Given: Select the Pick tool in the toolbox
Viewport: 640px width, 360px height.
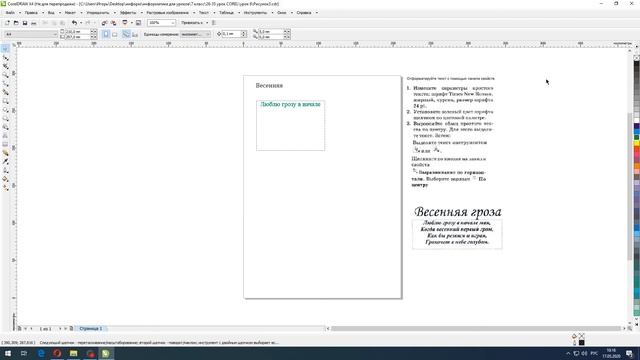Looking at the screenshot, I should pos(5,49).
